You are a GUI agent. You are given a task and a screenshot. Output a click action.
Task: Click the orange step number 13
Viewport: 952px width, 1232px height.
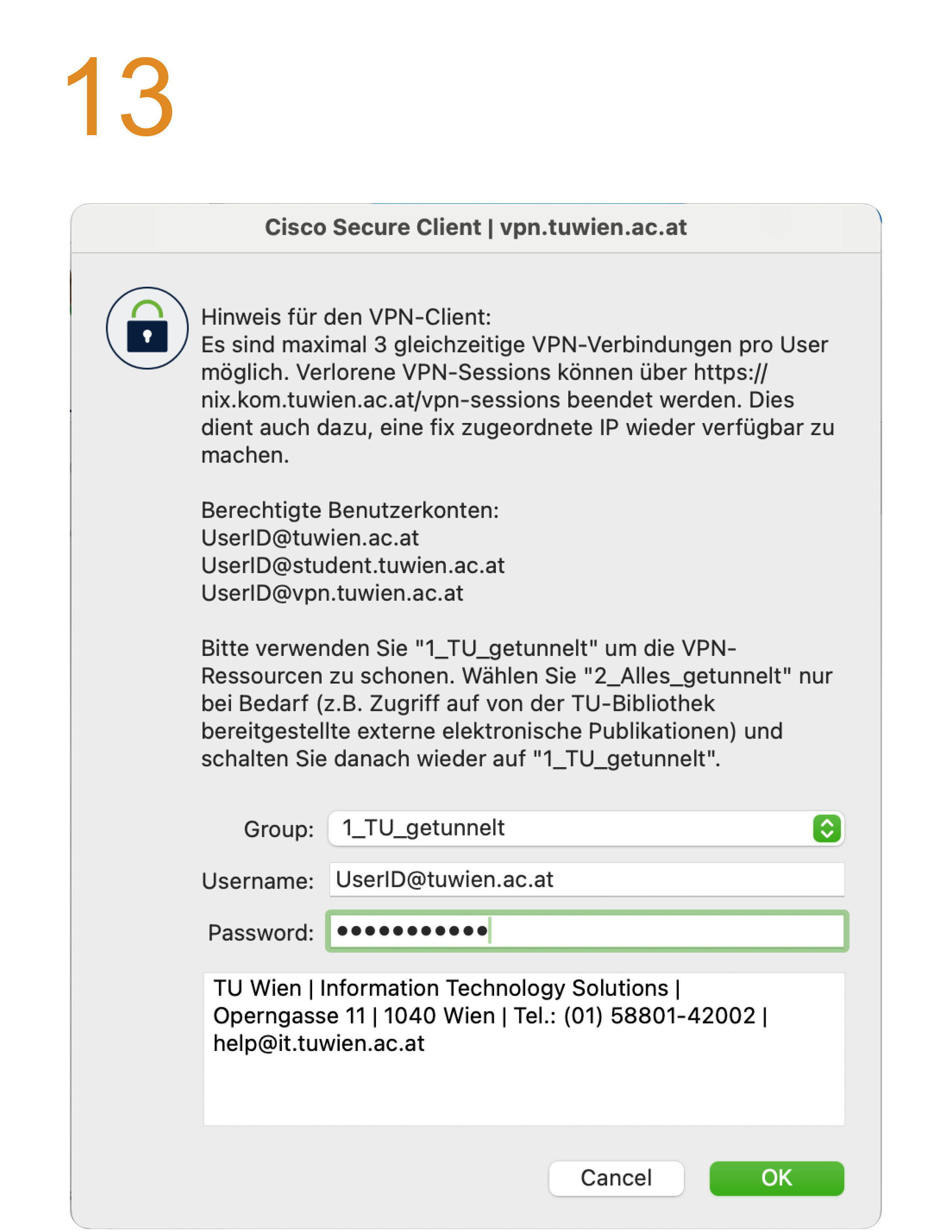pyautogui.click(x=119, y=96)
